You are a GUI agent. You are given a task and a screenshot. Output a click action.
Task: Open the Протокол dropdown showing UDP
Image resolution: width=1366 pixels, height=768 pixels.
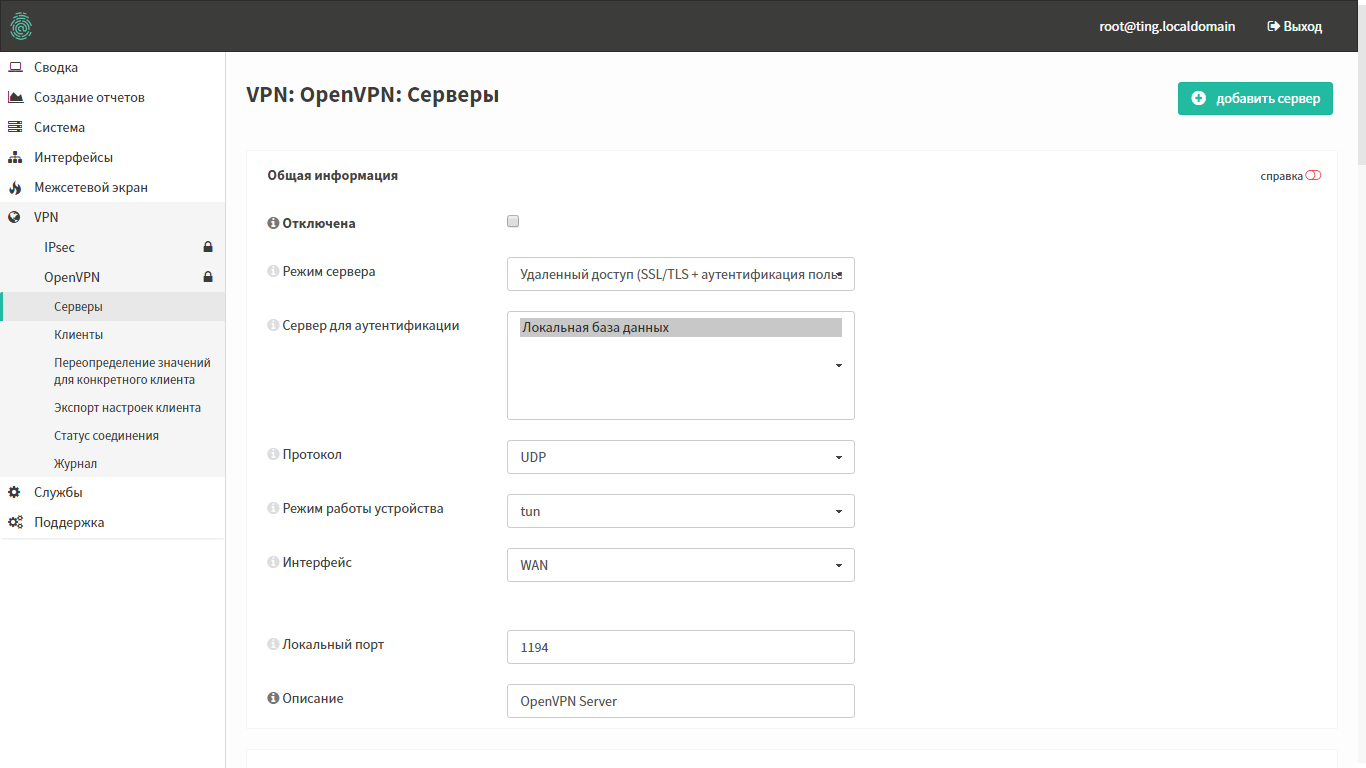681,457
